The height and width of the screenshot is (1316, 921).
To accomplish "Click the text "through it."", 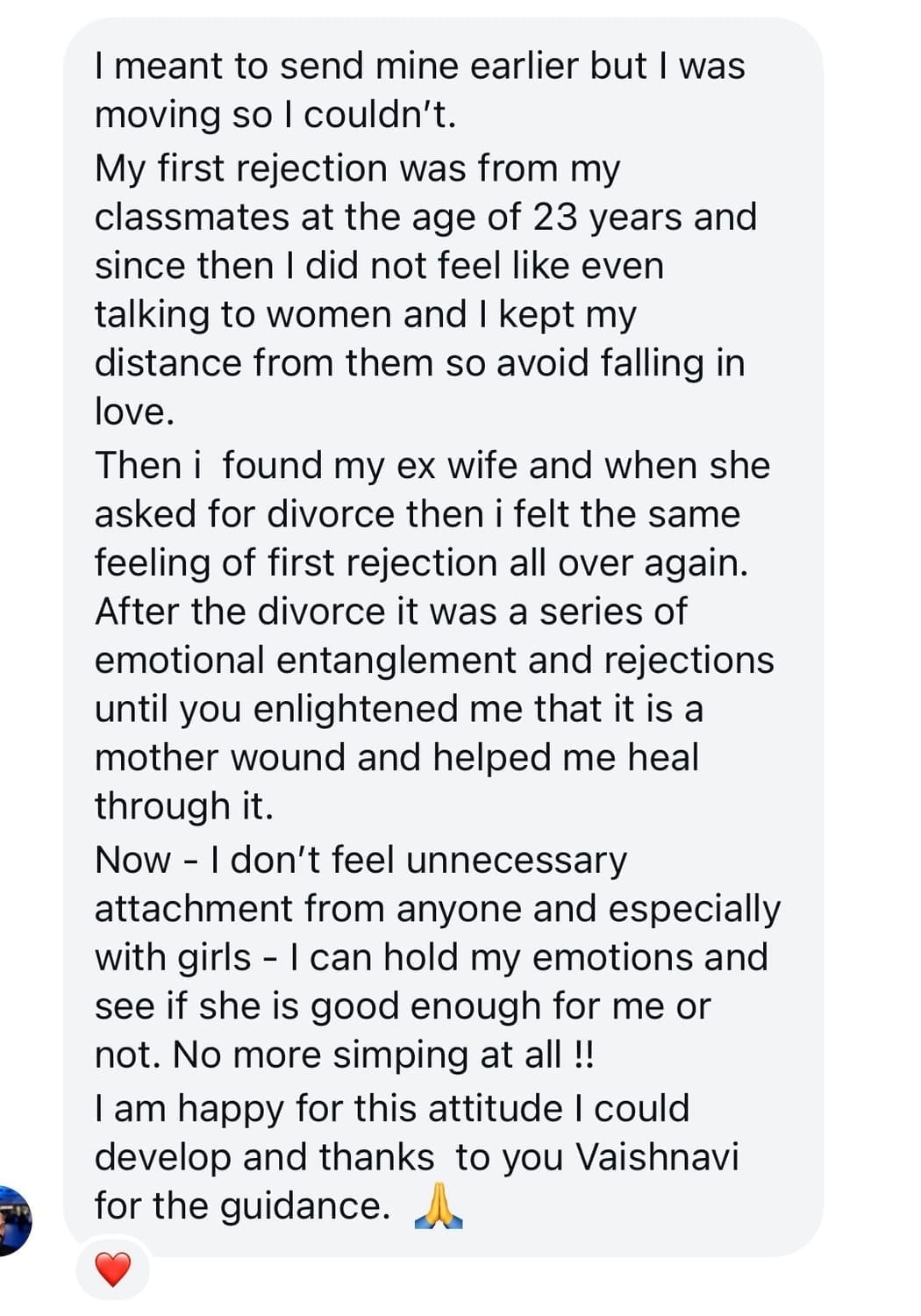I will 184,805.
